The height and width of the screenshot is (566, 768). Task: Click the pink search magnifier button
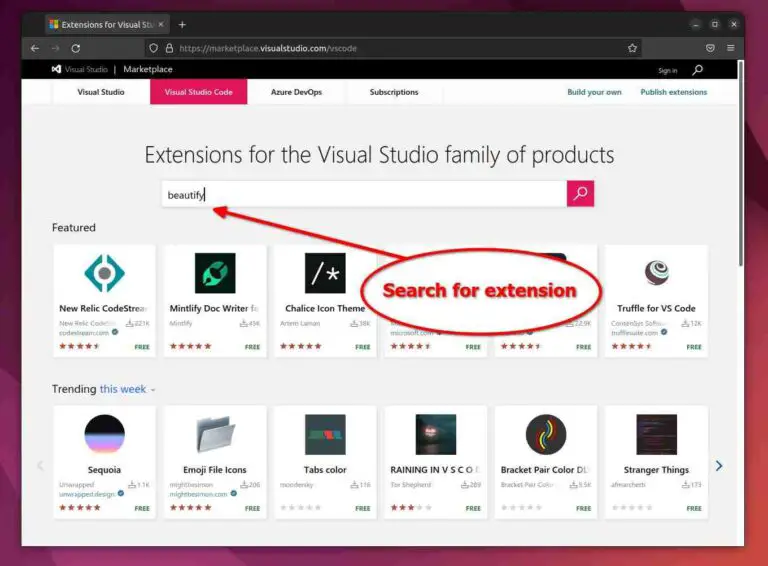coord(580,194)
